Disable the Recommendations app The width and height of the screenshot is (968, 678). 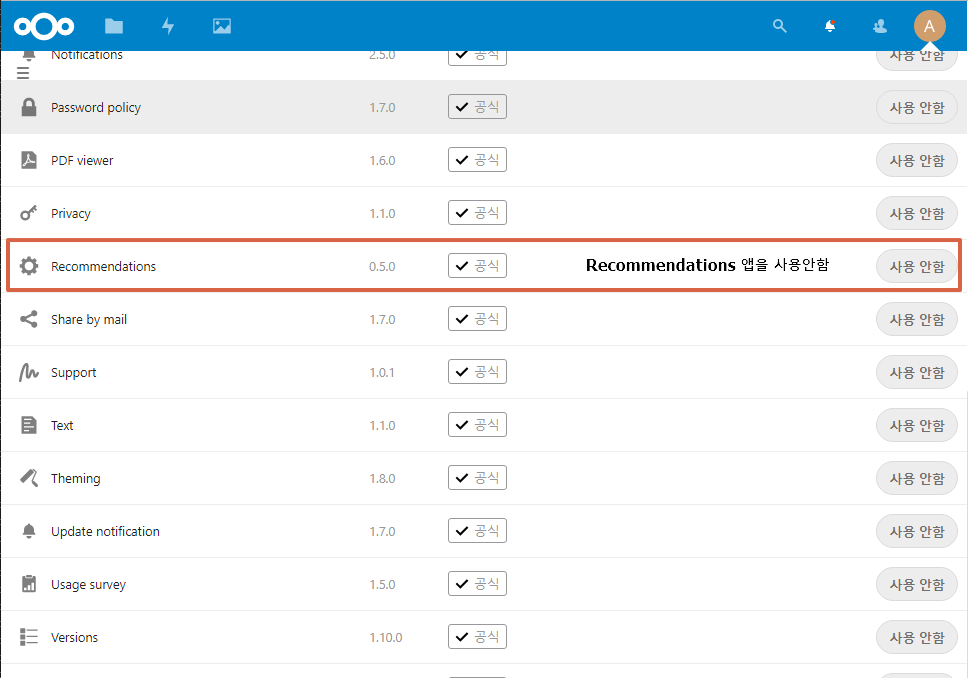click(917, 266)
